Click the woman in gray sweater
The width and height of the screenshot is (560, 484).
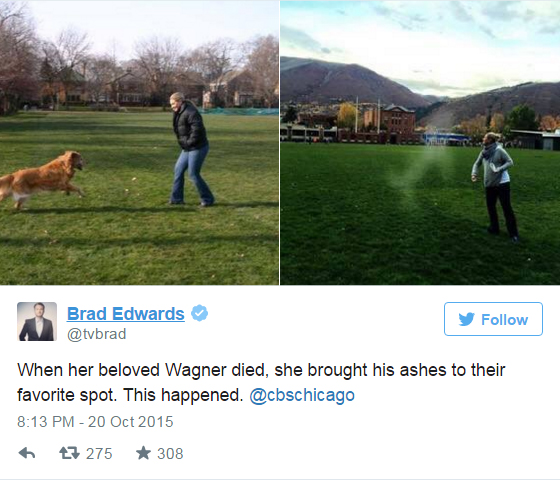(496, 187)
